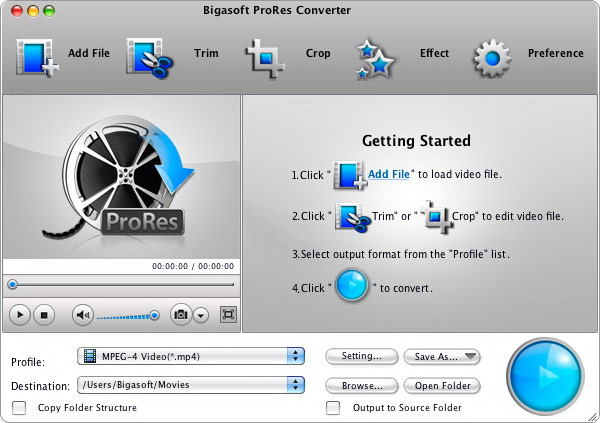Expand snapshot options dropdown arrow
This screenshot has width=600, height=423.
pos(201,315)
